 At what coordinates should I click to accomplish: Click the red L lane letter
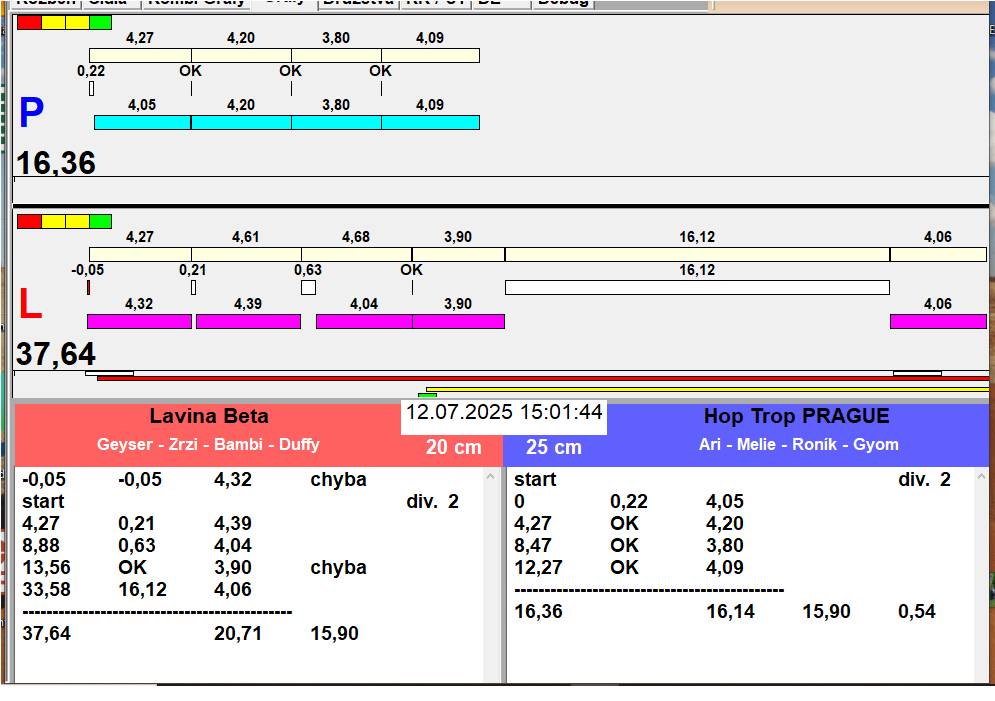[x=30, y=306]
